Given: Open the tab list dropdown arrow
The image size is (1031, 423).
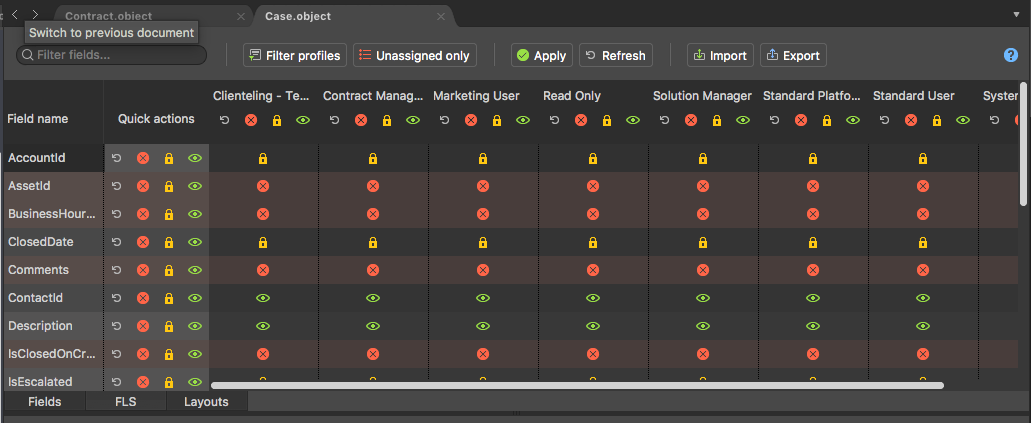Looking at the screenshot, I should (1016, 14).
